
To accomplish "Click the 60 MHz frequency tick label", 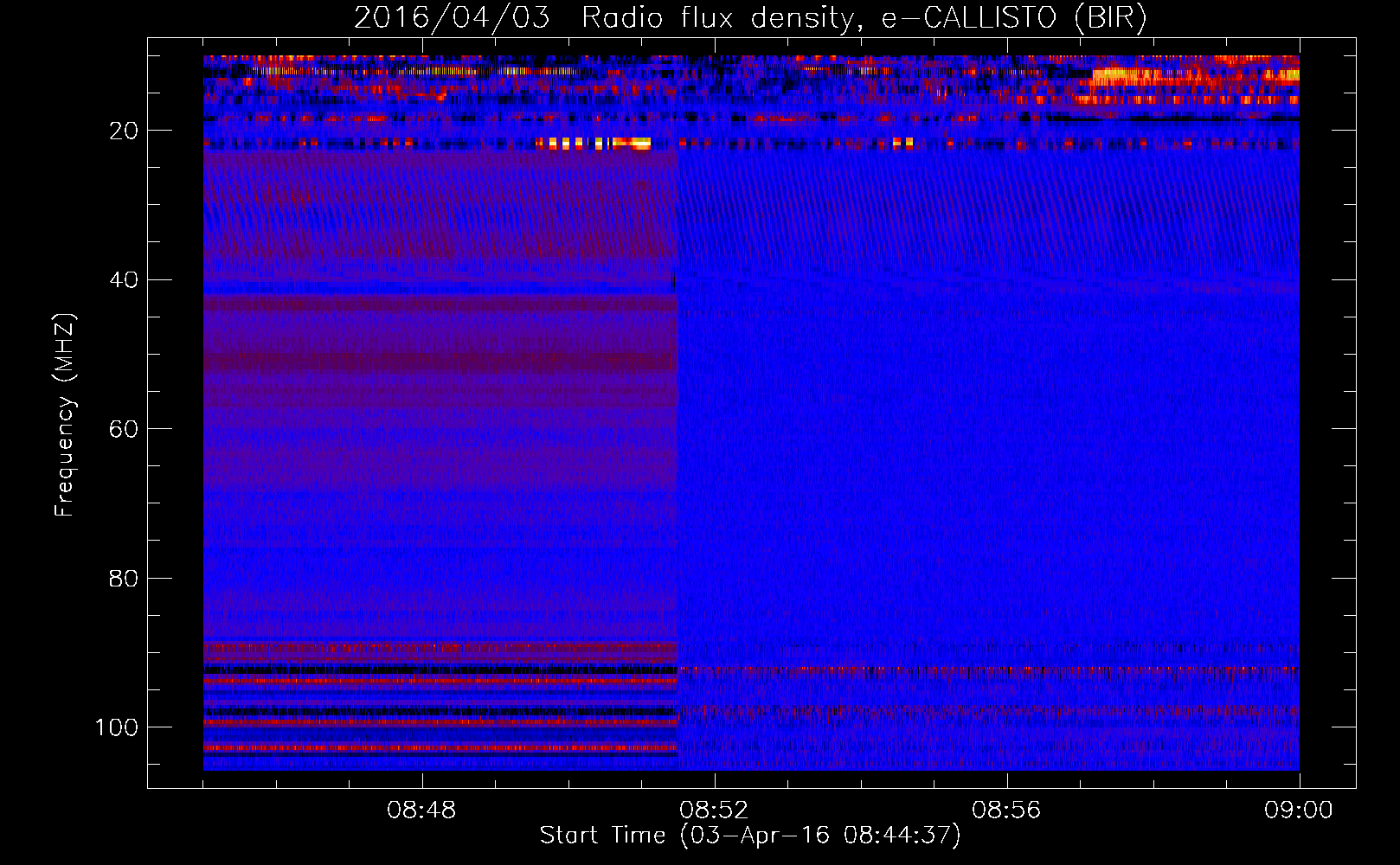I will [x=124, y=429].
